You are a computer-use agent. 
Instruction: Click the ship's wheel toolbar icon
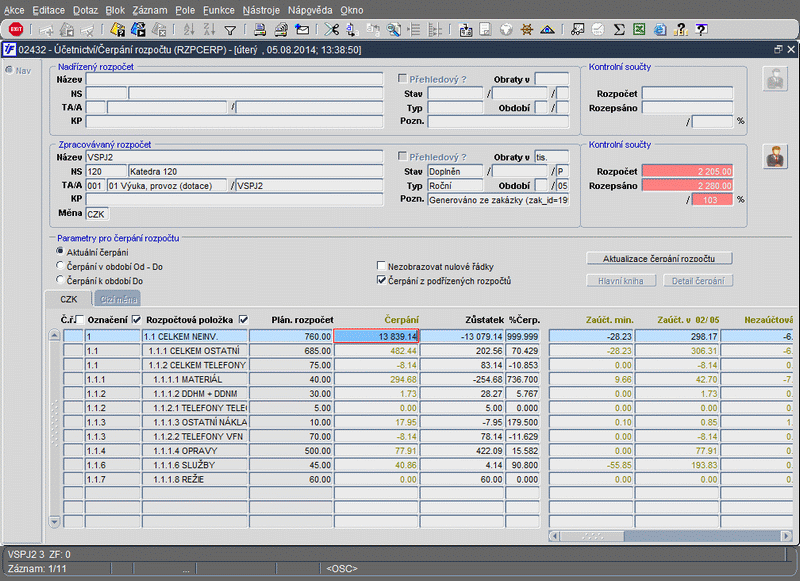(x=527, y=29)
